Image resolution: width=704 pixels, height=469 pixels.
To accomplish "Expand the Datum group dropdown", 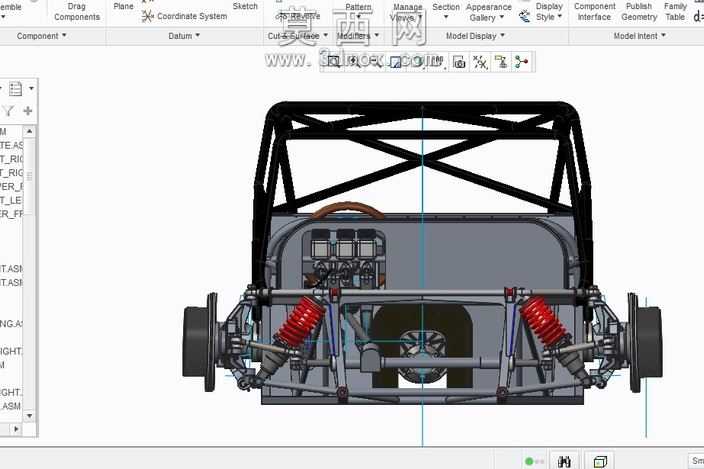I will pyautogui.click(x=184, y=36).
